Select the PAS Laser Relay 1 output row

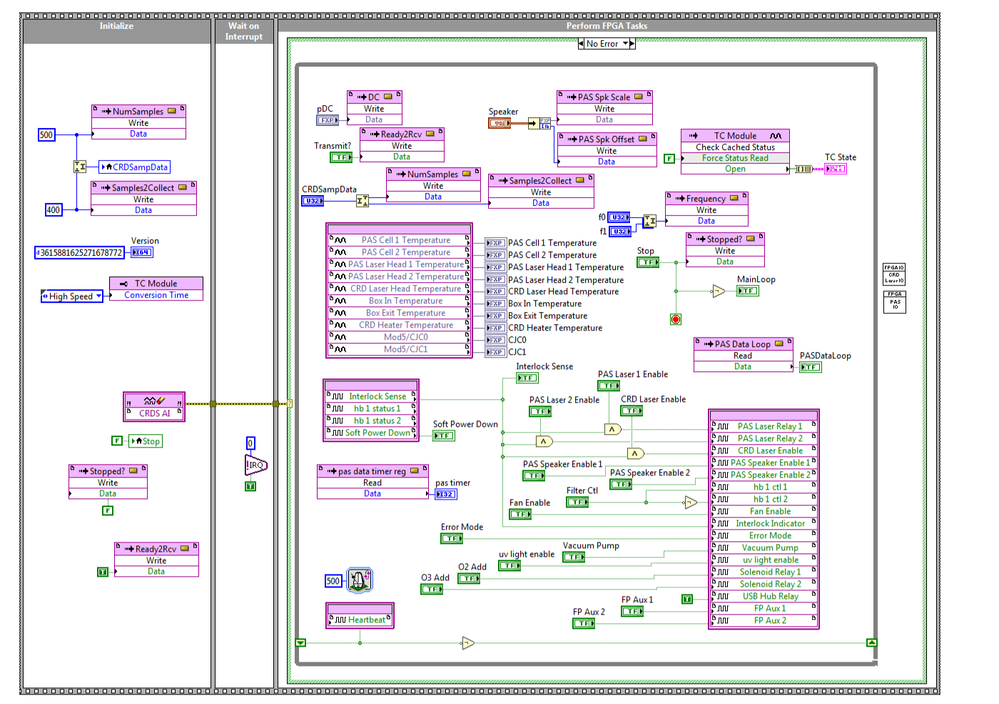[x=763, y=426]
